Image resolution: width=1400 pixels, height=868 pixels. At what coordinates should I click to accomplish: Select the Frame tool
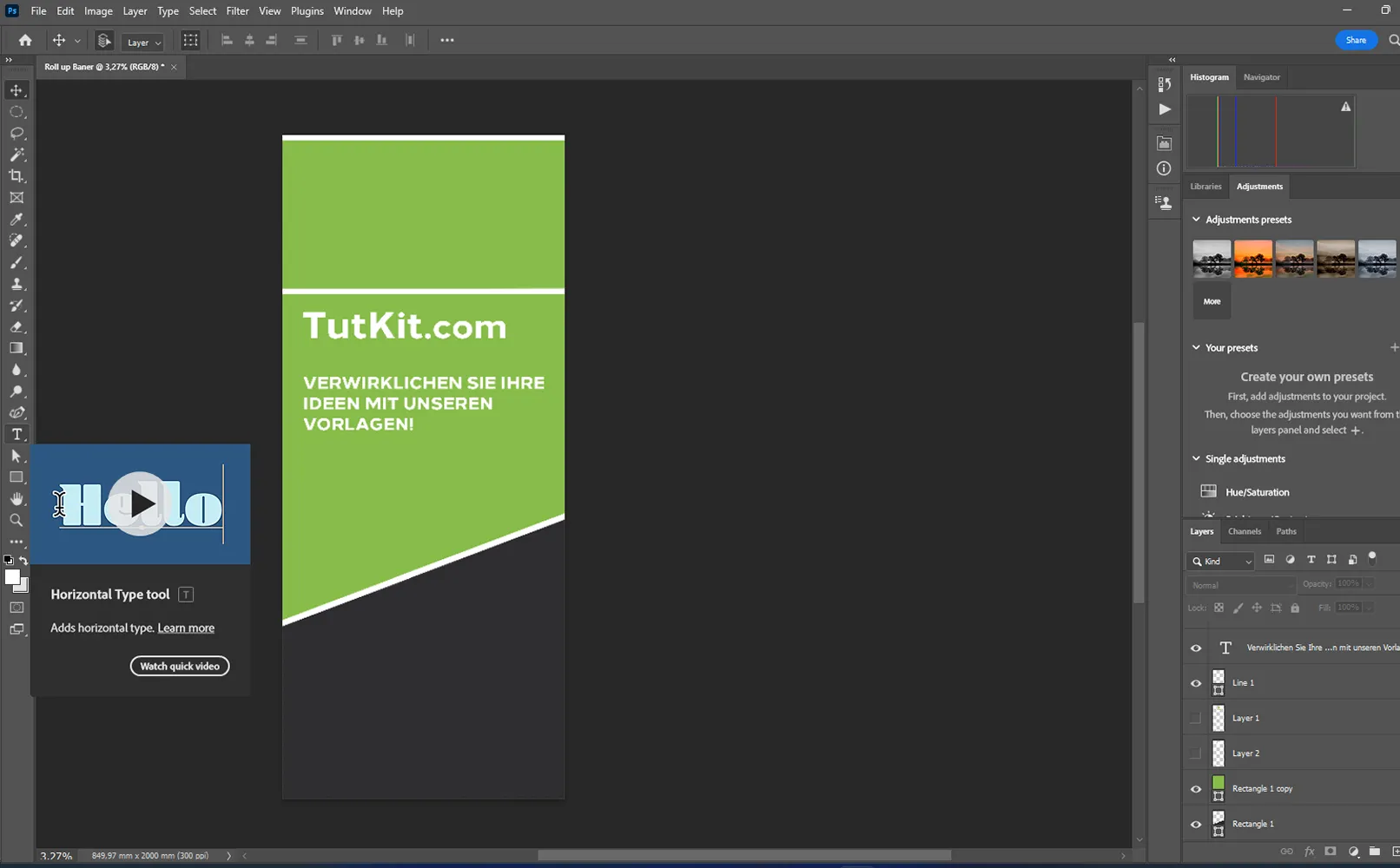pos(17,198)
